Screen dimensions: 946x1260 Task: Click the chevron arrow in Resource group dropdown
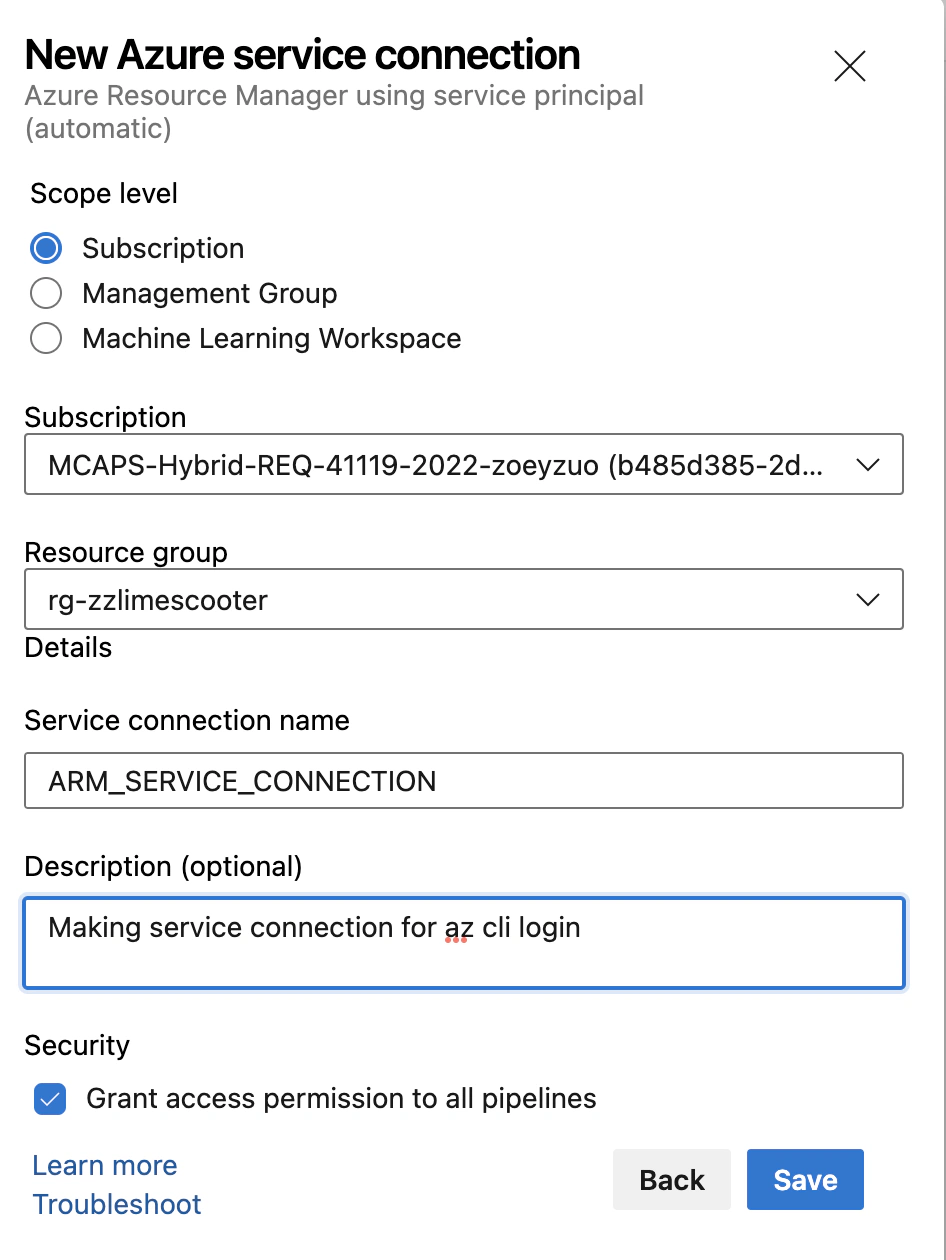click(x=867, y=600)
